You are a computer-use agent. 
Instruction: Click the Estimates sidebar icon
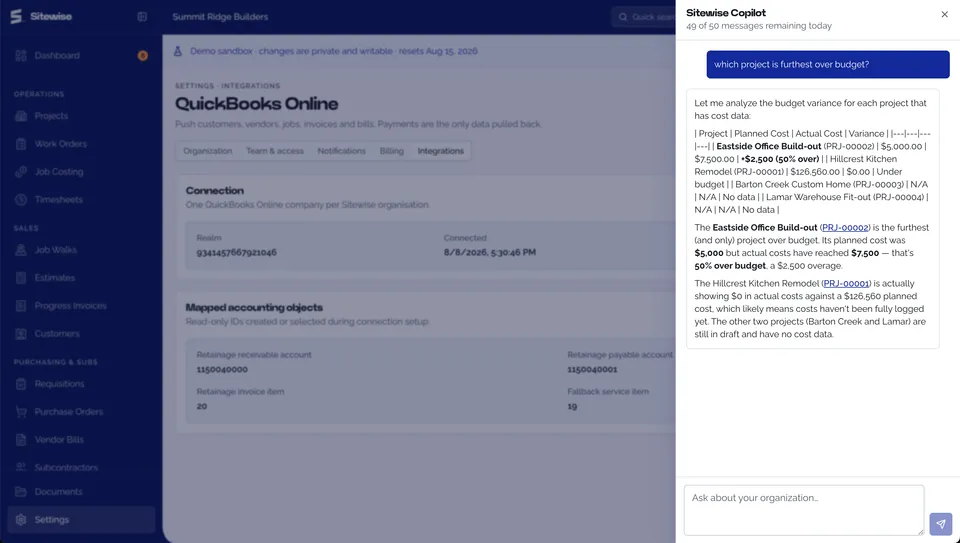(x=21, y=278)
